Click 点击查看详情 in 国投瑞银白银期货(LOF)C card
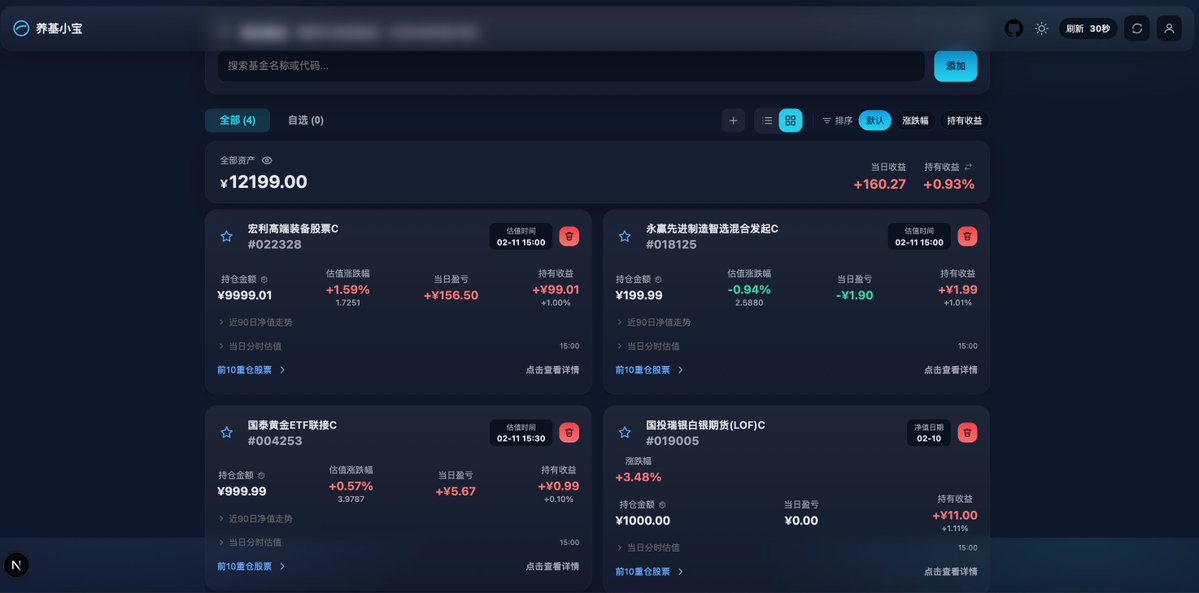 tap(950, 572)
